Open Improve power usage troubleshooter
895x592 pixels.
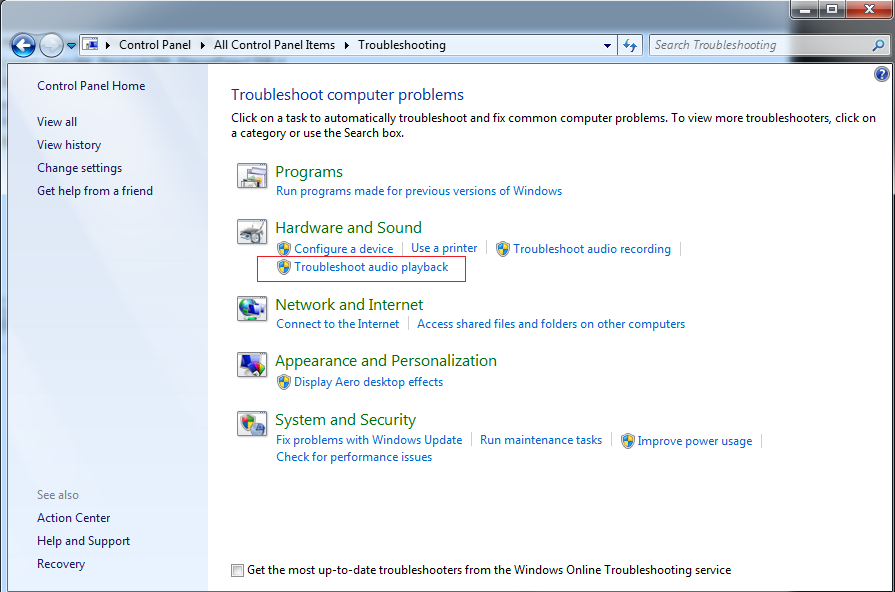695,441
